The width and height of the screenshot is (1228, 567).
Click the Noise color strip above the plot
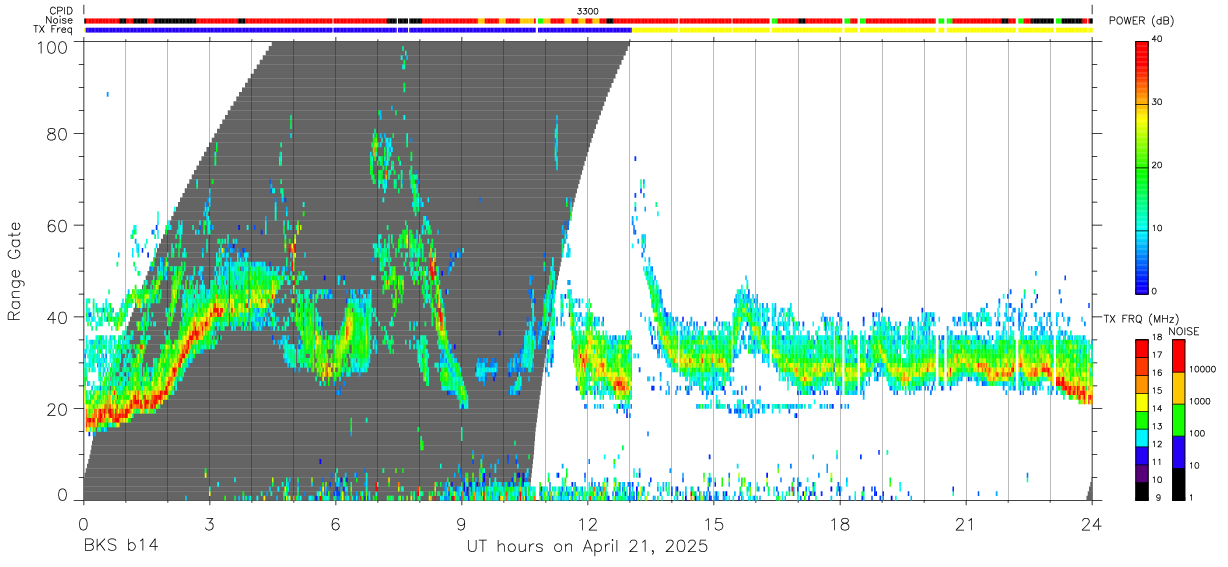coord(588,20)
